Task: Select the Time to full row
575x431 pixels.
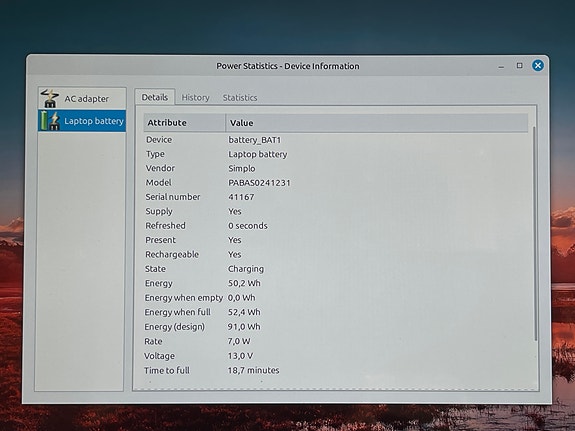Action: point(336,370)
